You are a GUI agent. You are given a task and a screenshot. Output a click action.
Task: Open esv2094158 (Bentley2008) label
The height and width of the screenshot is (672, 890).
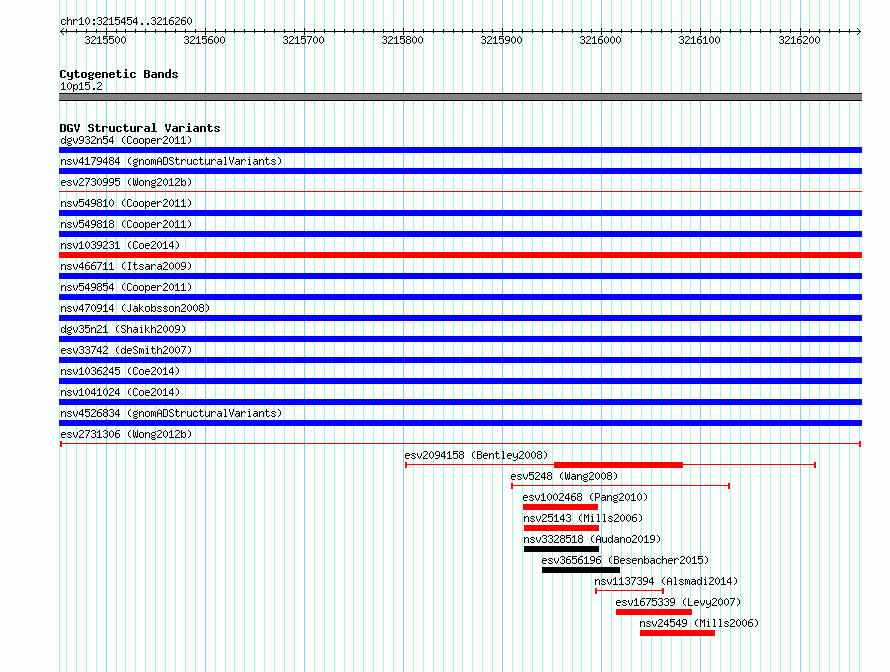(476, 455)
